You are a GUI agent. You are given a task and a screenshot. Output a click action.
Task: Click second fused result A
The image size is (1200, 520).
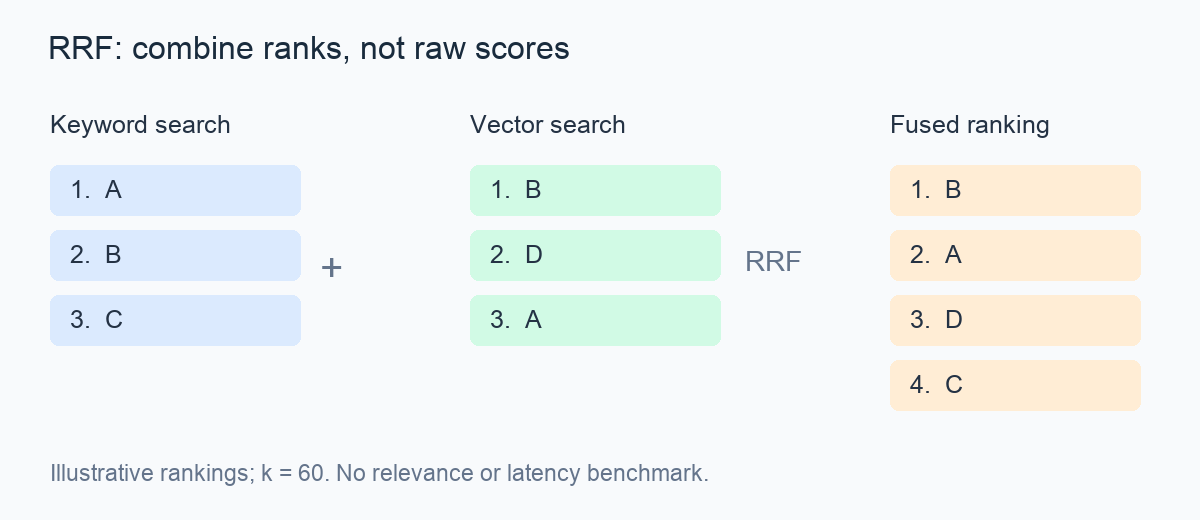(x=1015, y=255)
